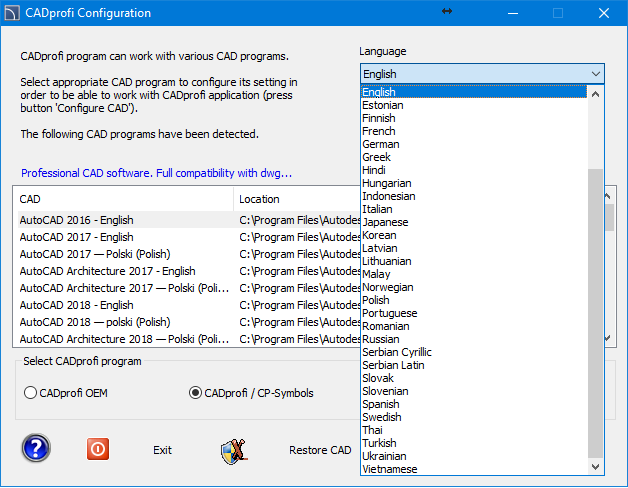Image resolution: width=628 pixels, height=488 pixels.
Task: Switch language to Serbian Cyrillic
Action: pyautogui.click(x=474, y=352)
